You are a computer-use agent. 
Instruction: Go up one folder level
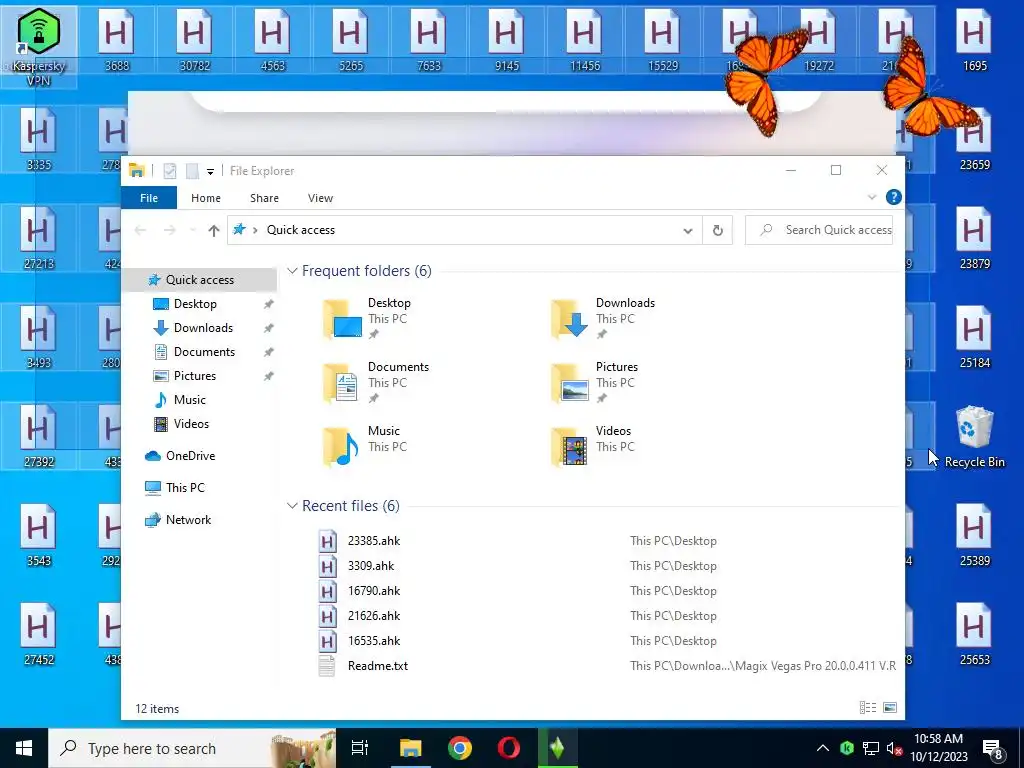point(214,230)
